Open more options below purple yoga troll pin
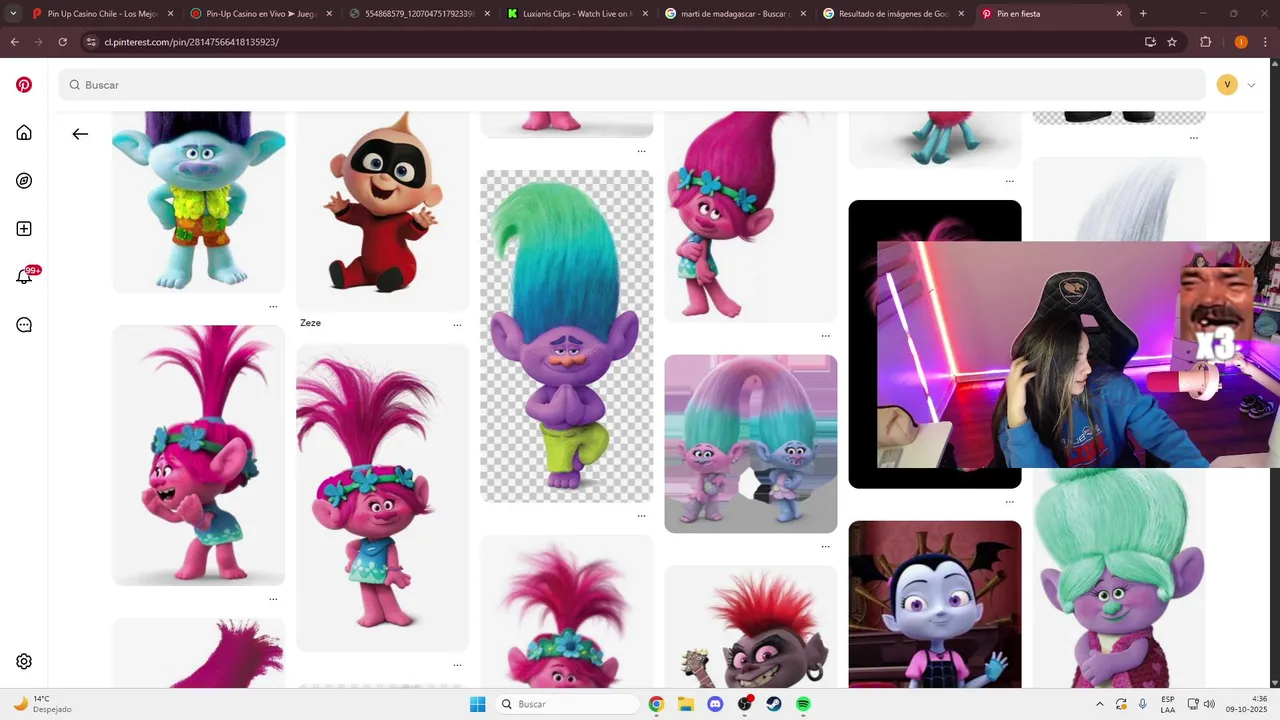 click(x=641, y=516)
